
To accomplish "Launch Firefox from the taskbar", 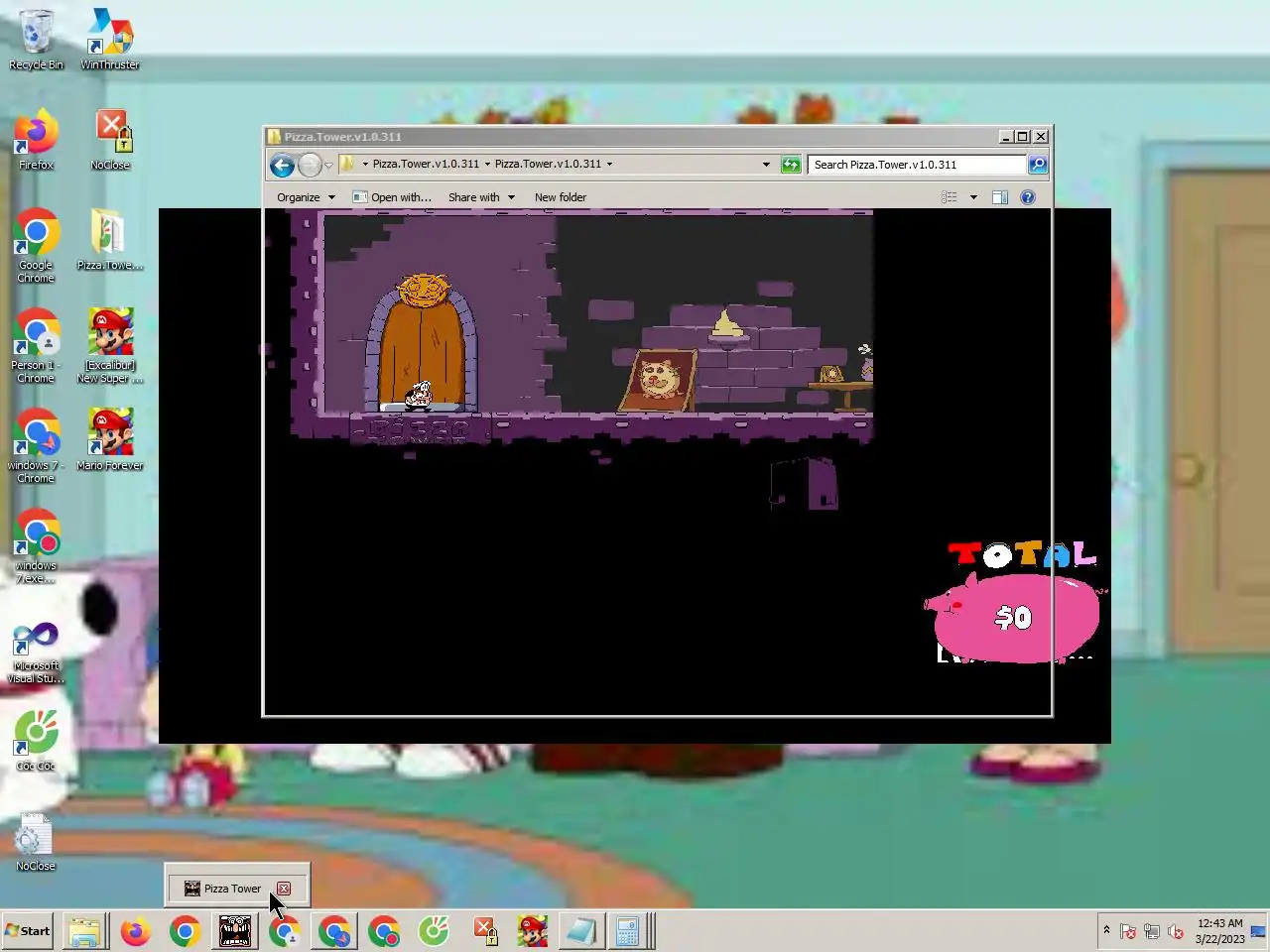I will [136, 931].
